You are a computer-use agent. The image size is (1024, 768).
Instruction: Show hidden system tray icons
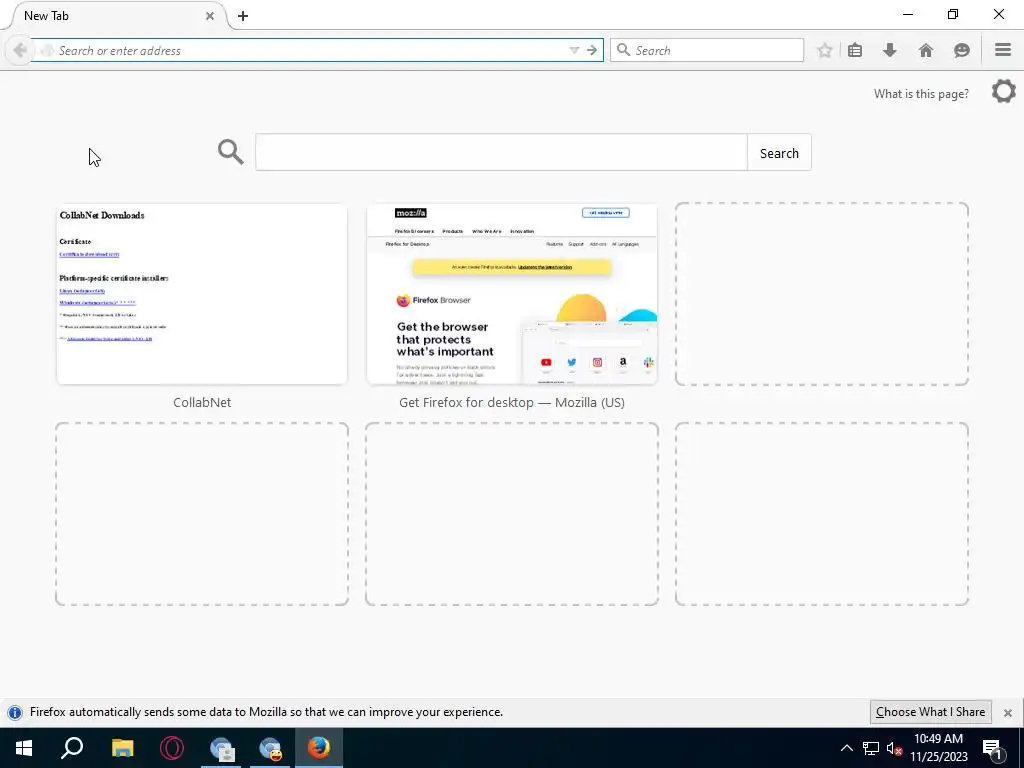pyautogui.click(x=846, y=748)
